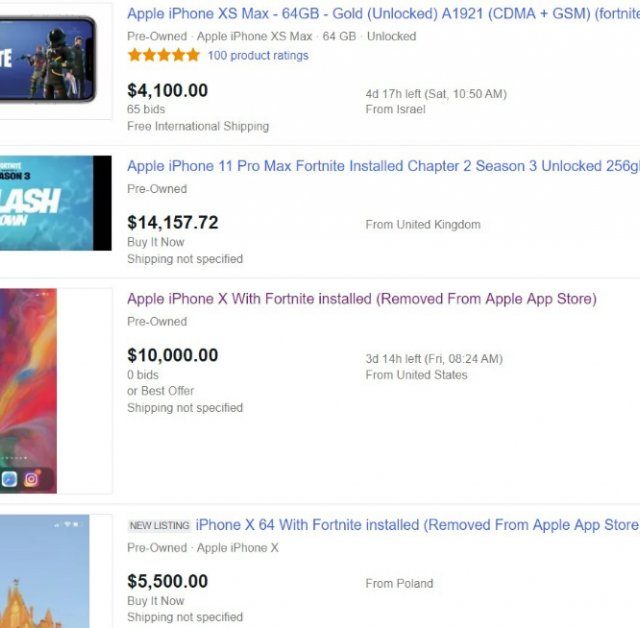Image resolution: width=640 pixels, height=628 pixels.
Task: View the 100 product ratings
Action: 258,56
